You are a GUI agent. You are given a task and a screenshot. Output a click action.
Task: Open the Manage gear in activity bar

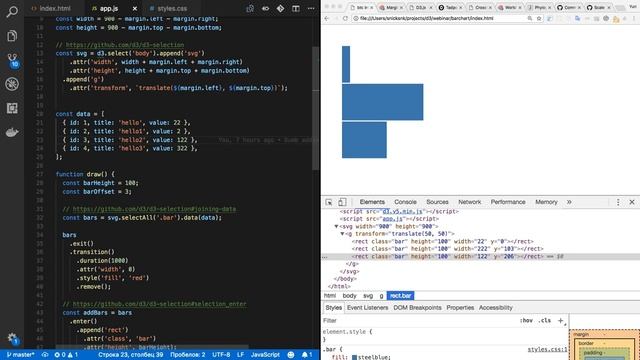point(12,338)
